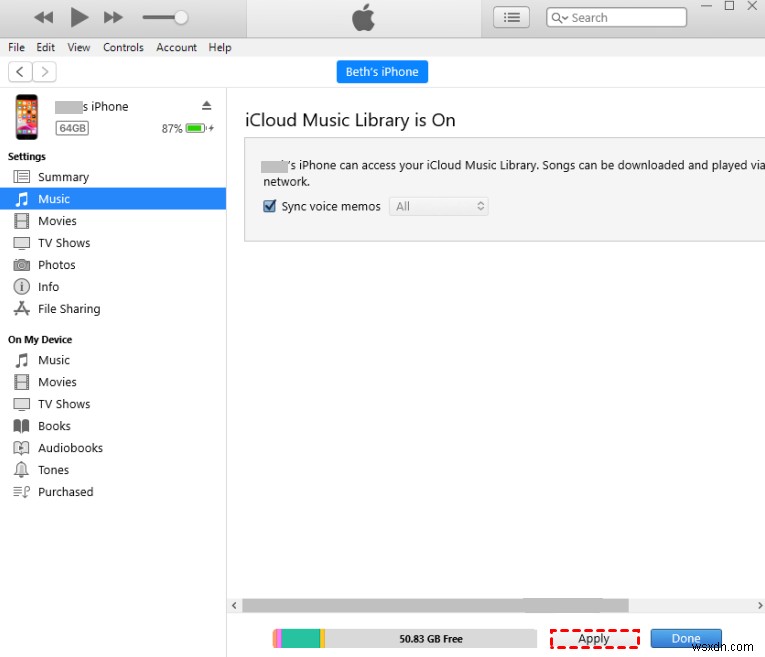Screen dimensions: 765x657
Task: Open the Edit menu
Action: click(45, 47)
